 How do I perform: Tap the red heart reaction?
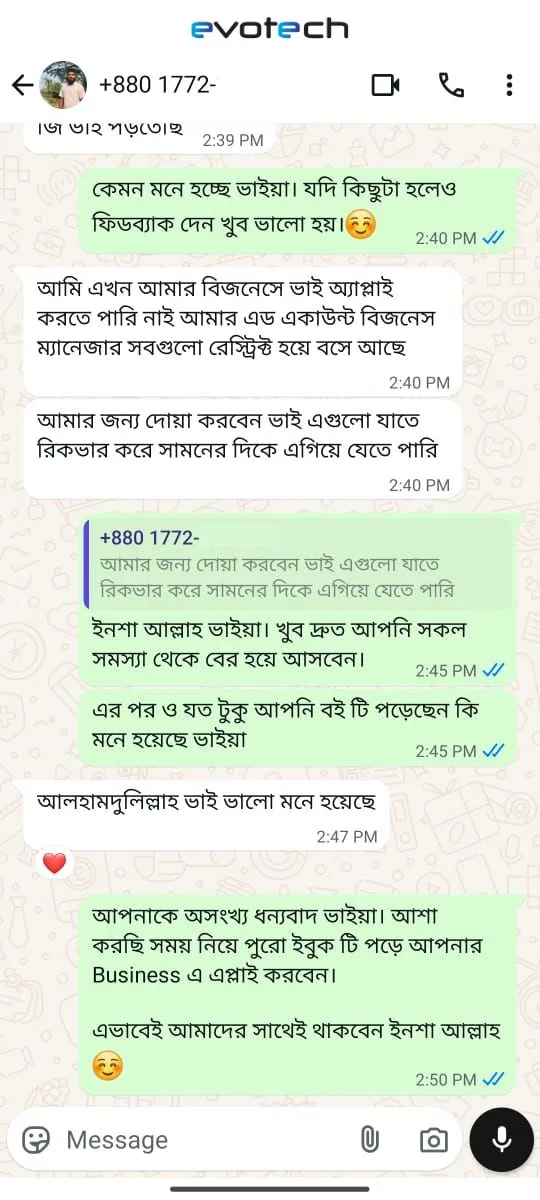[54, 862]
